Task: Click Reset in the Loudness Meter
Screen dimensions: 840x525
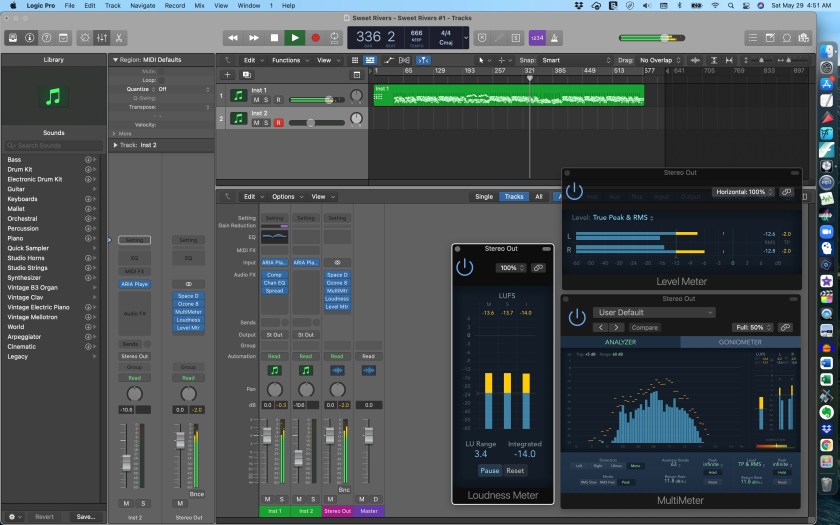Action: [515, 470]
